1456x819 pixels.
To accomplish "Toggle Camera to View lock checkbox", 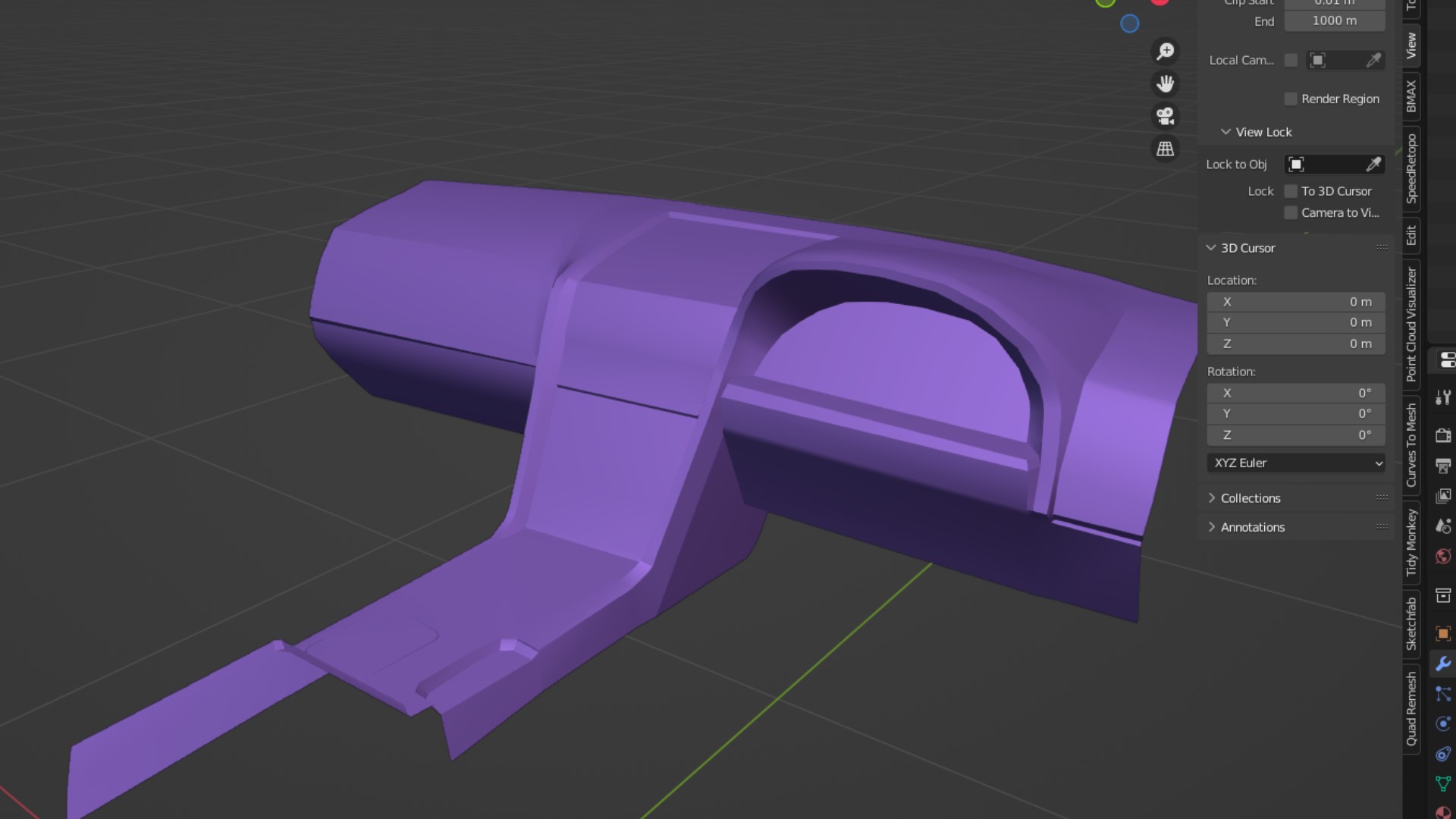I will 1290,213.
